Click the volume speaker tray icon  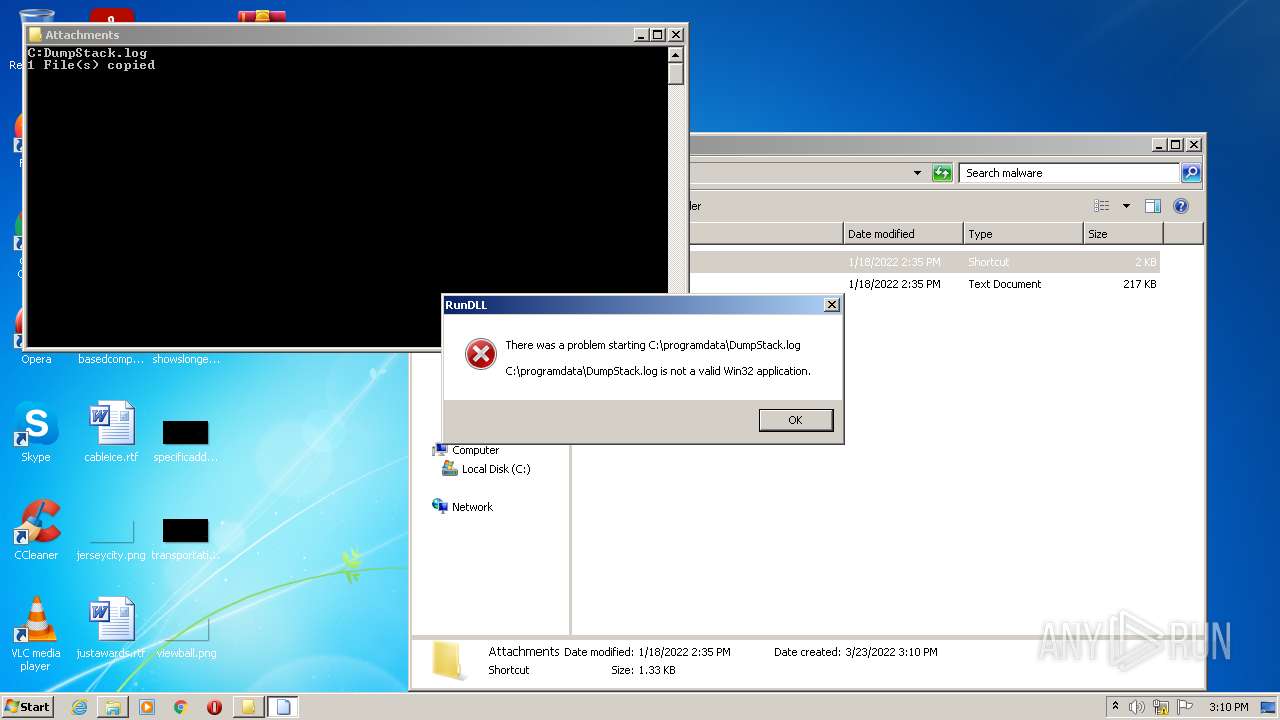tap(1137, 707)
